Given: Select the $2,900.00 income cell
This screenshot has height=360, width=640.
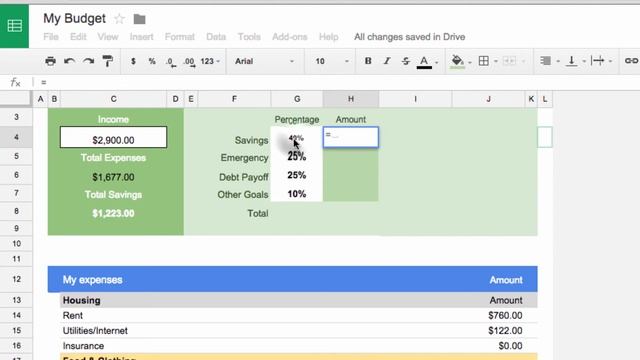Looking at the screenshot, I should pyautogui.click(x=113, y=137).
